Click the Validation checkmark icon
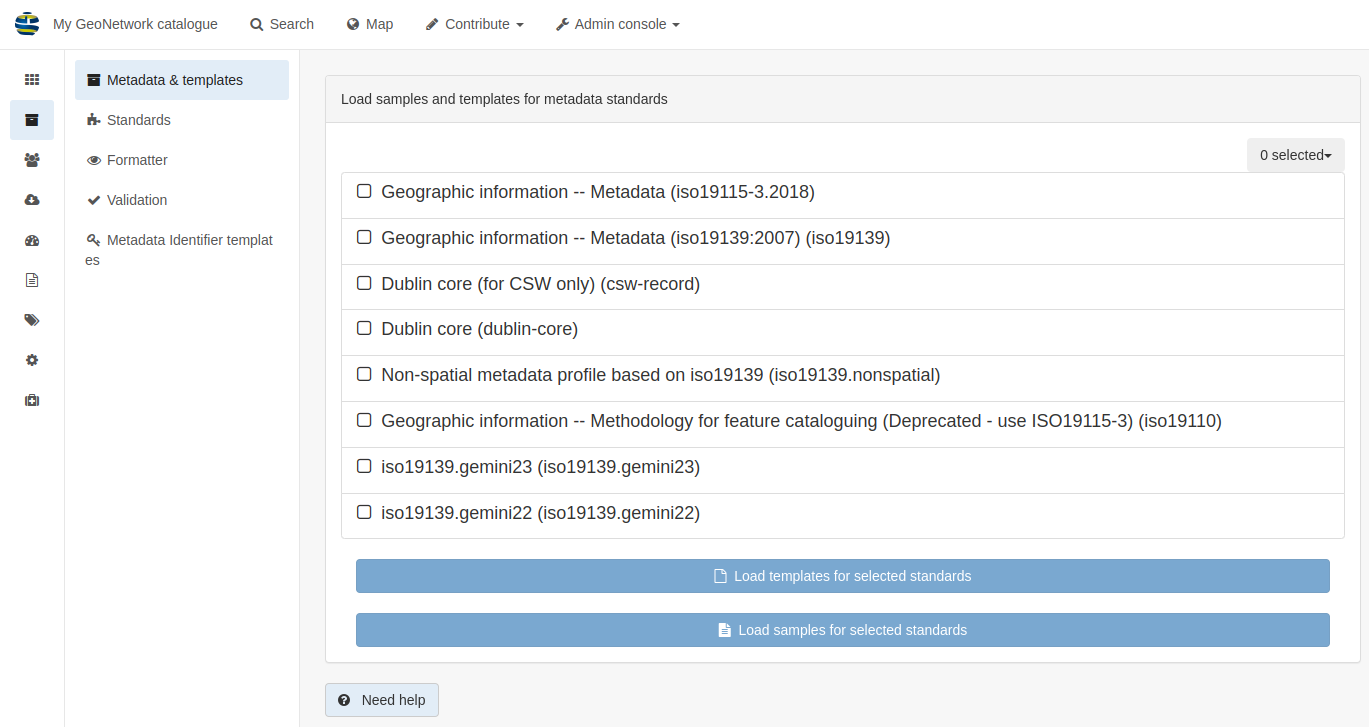The height and width of the screenshot is (727, 1369). point(94,200)
